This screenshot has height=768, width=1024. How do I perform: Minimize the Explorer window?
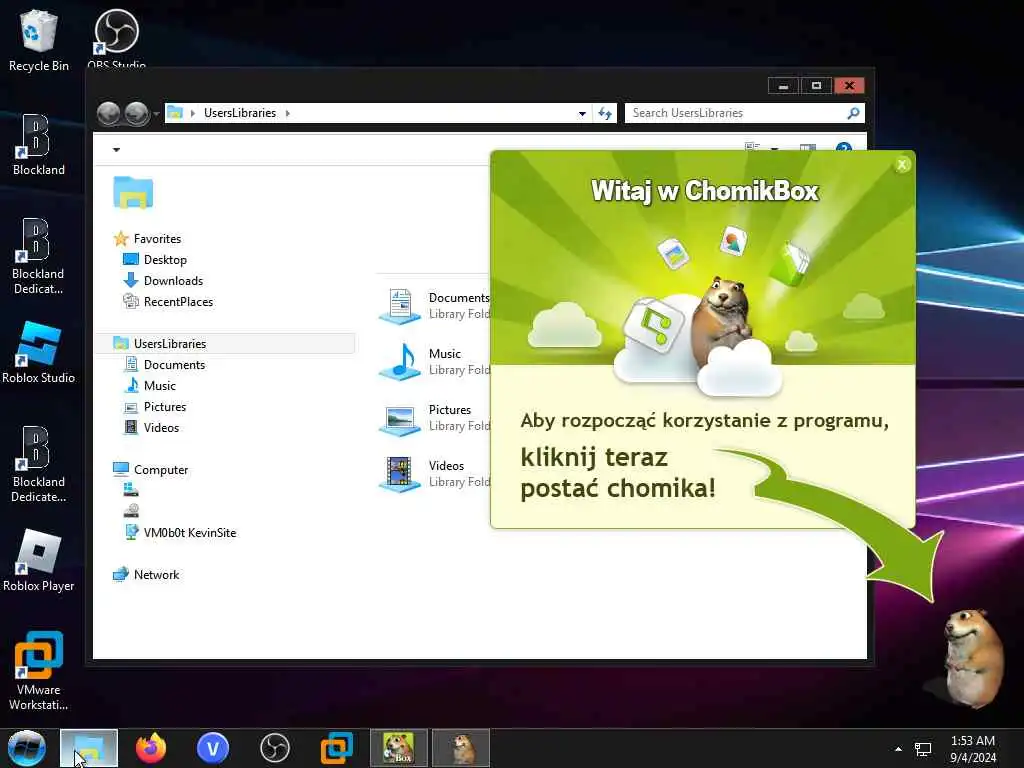784,86
